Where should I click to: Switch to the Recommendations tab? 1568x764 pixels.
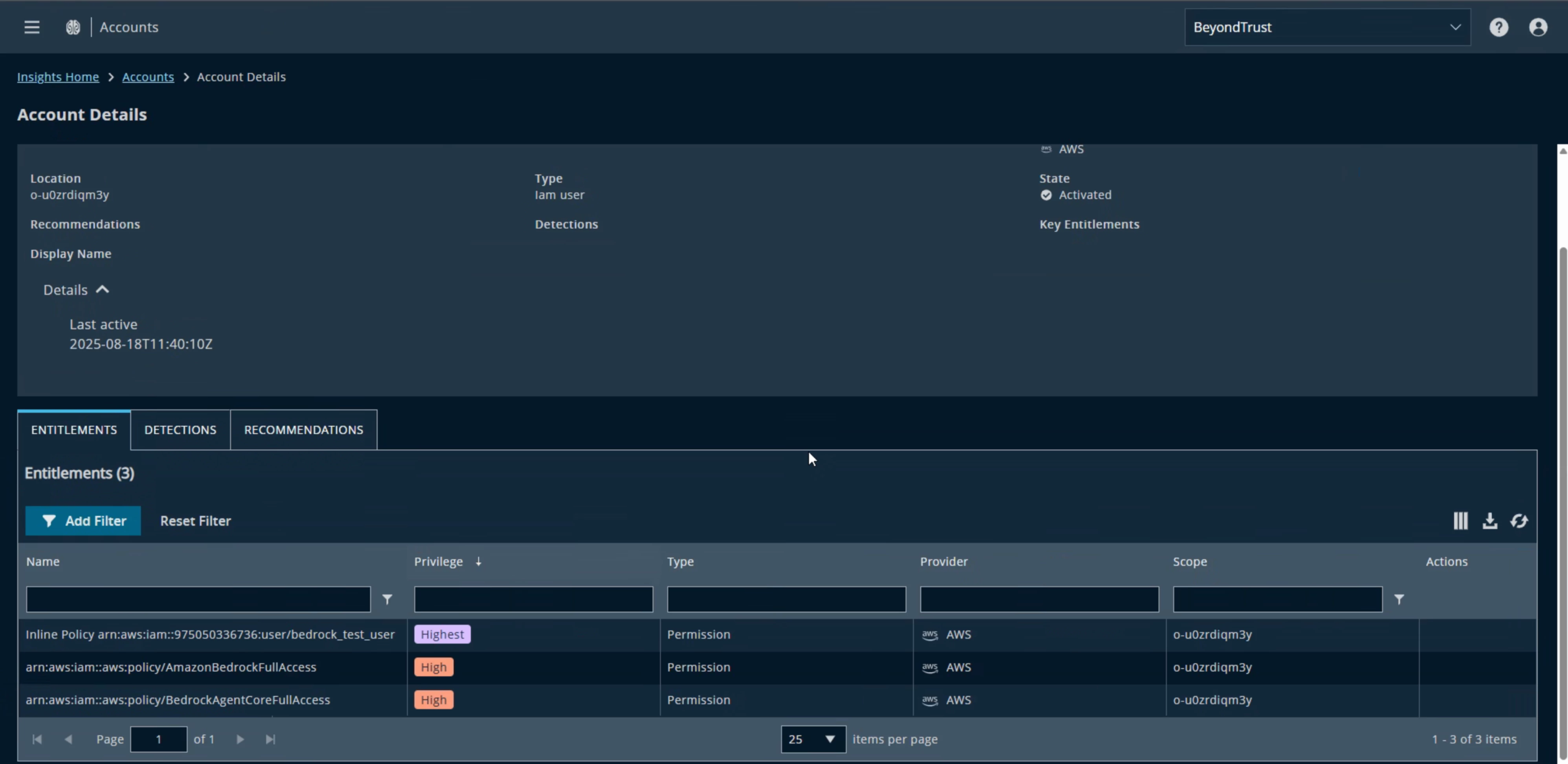[303, 430]
